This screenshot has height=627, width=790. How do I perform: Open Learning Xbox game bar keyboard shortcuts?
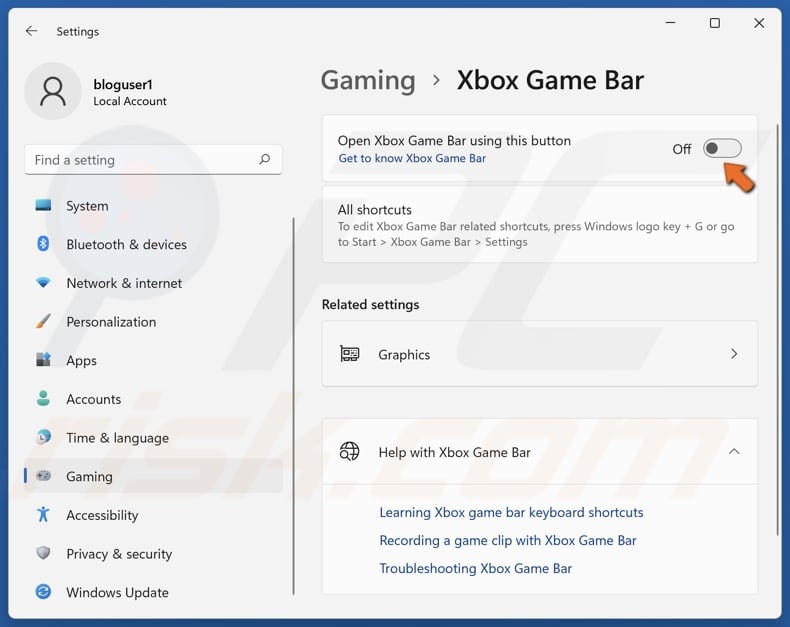coord(511,512)
